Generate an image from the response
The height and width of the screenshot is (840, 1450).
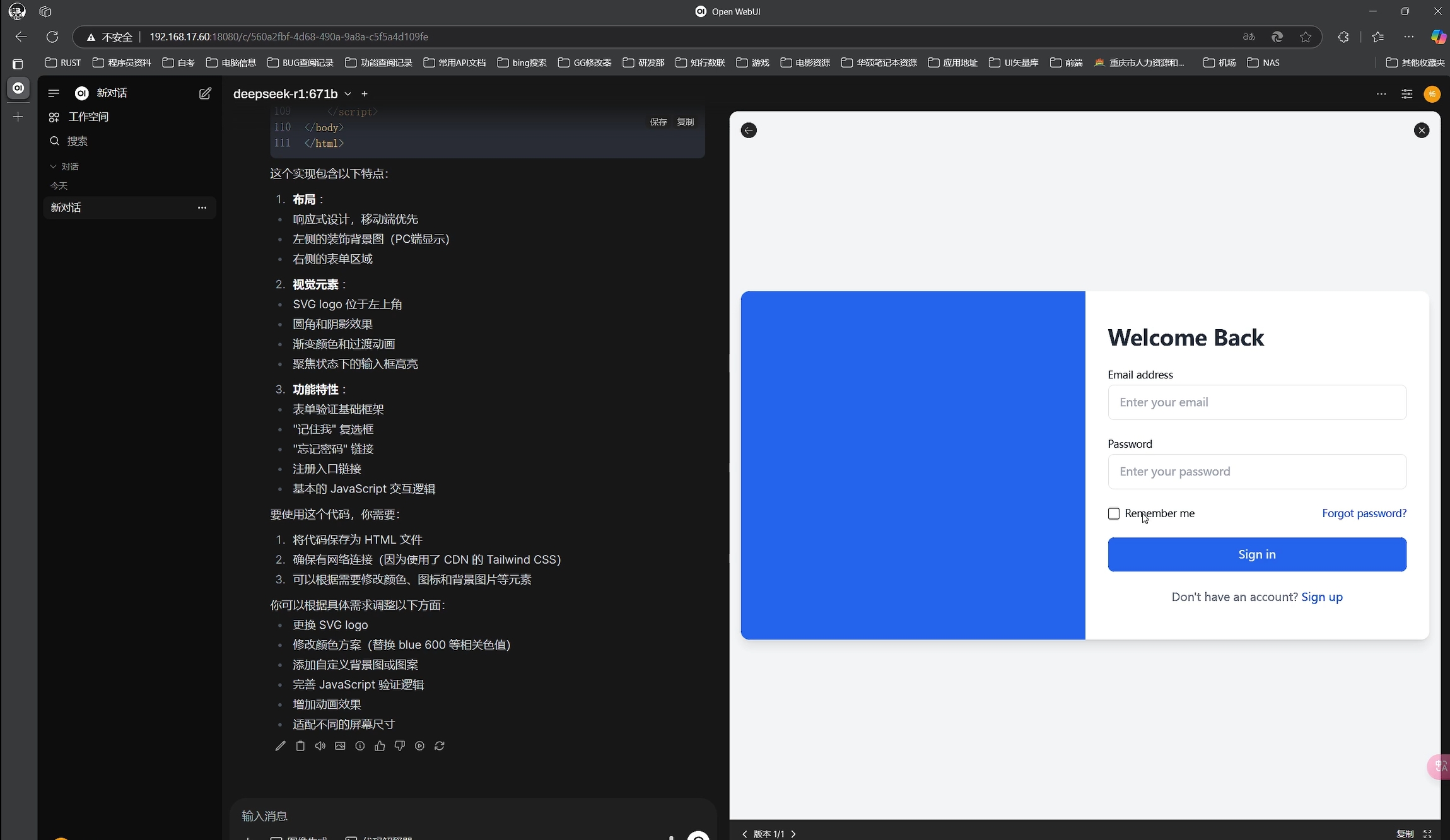[340, 746]
